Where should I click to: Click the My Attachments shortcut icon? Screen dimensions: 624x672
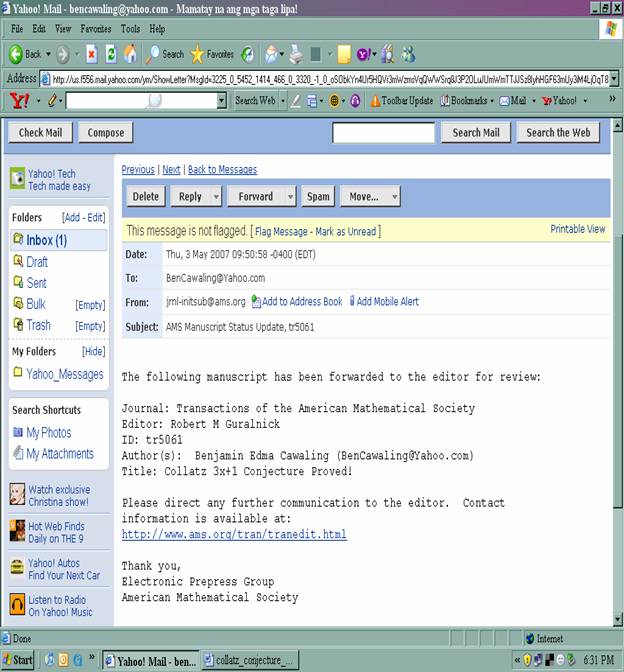[18, 454]
